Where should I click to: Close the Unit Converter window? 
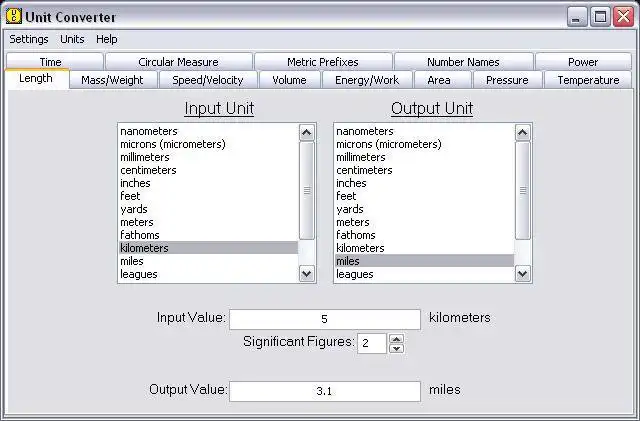[624, 17]
